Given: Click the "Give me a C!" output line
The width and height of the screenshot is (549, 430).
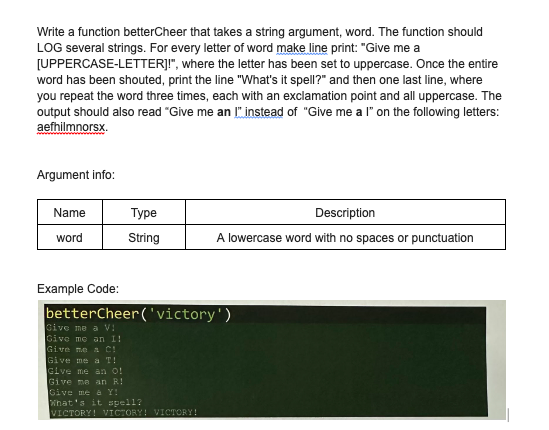Looking at the screenshot, I should tap(81, 349).
